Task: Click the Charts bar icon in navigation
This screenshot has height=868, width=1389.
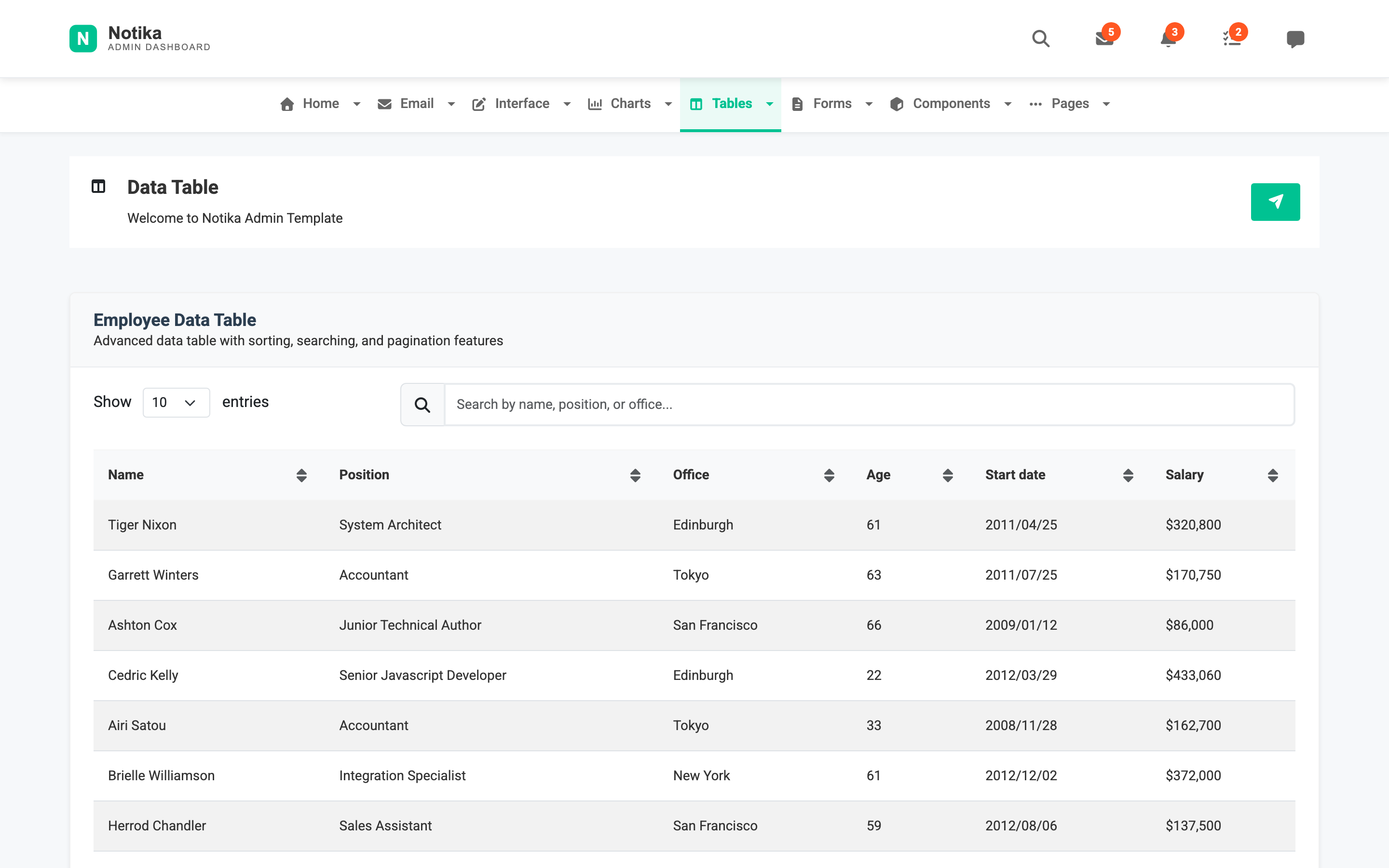Action: pos(595,104)
